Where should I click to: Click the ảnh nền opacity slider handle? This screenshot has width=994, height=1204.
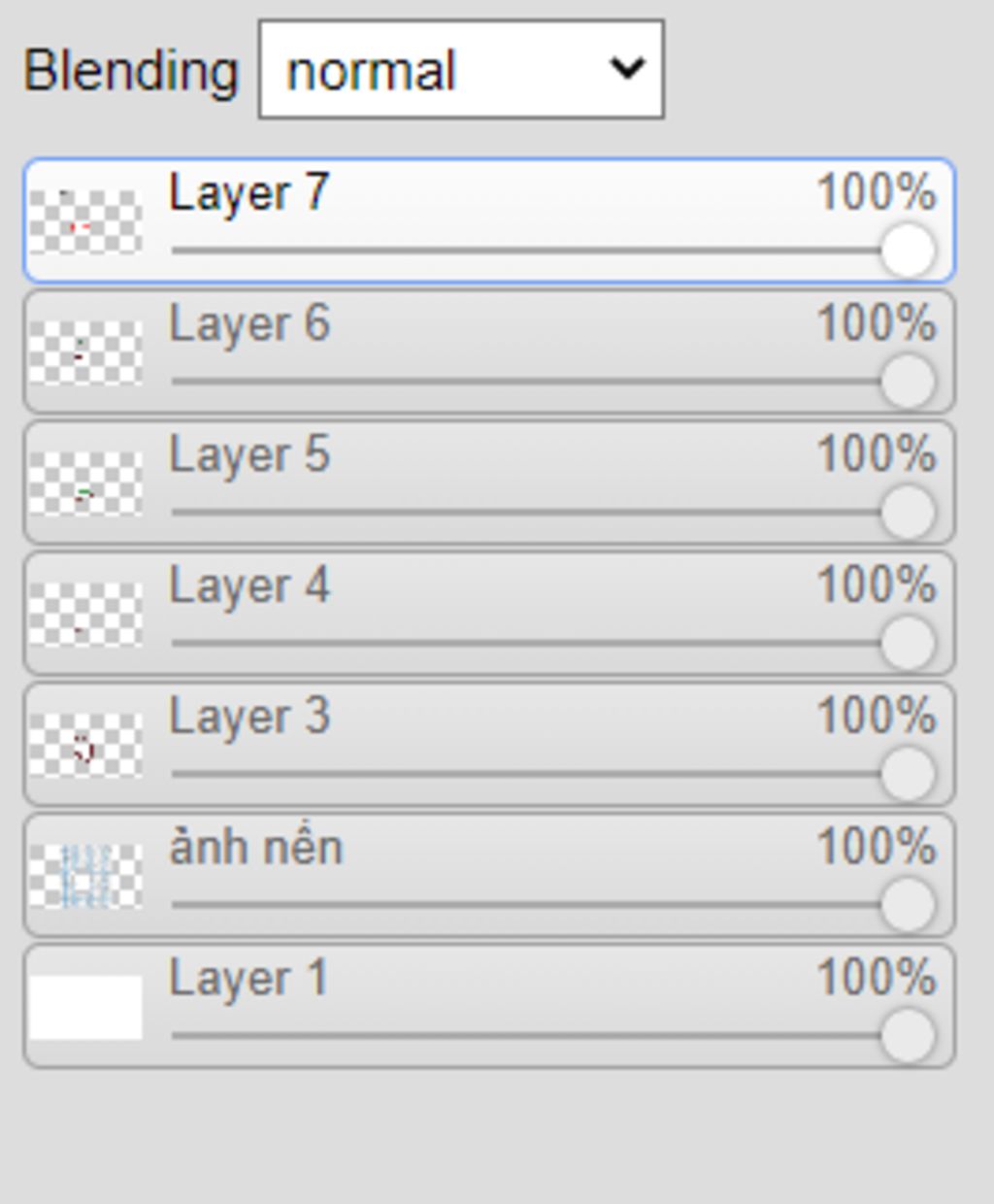908,906
